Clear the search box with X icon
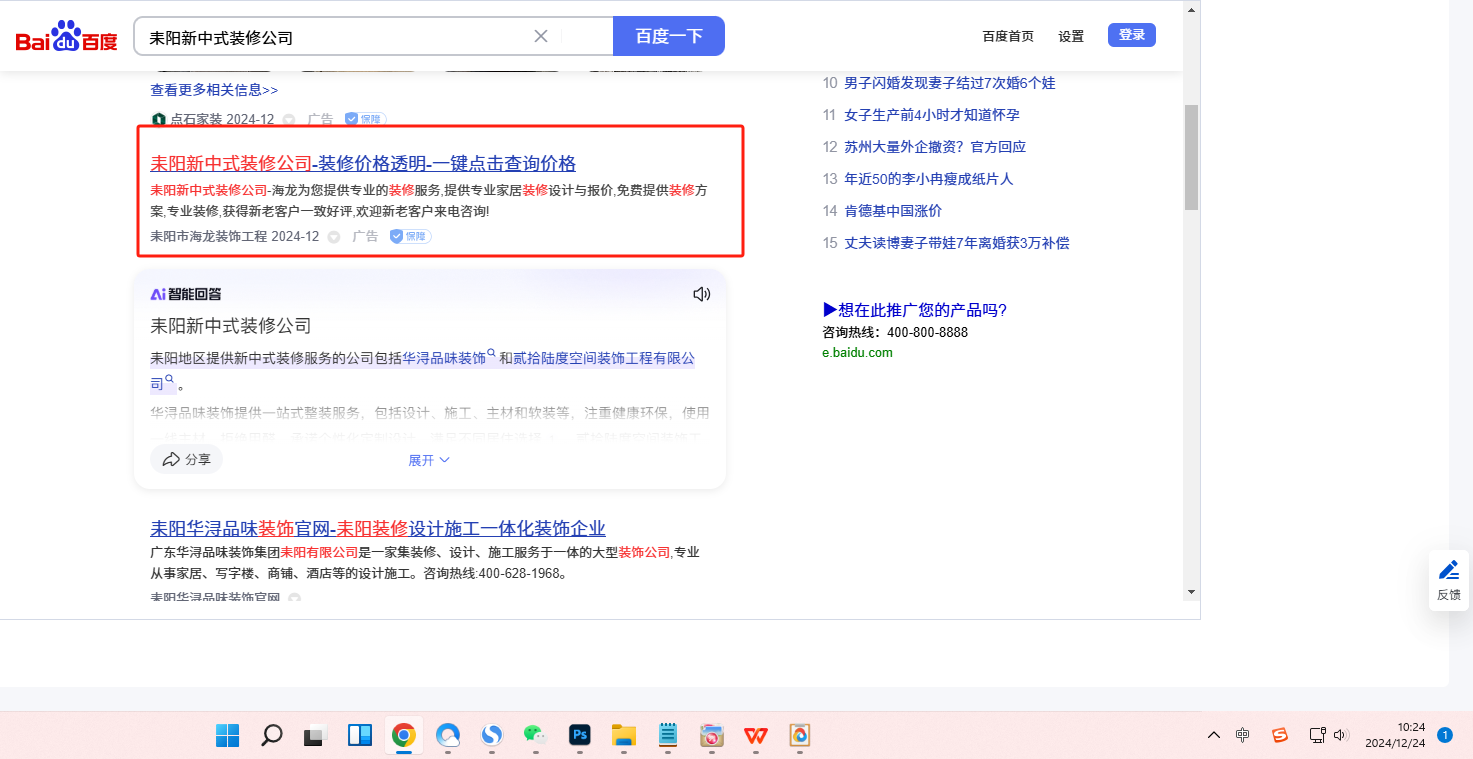Screen dimensions: 1473x759 [x=541, y=36]
